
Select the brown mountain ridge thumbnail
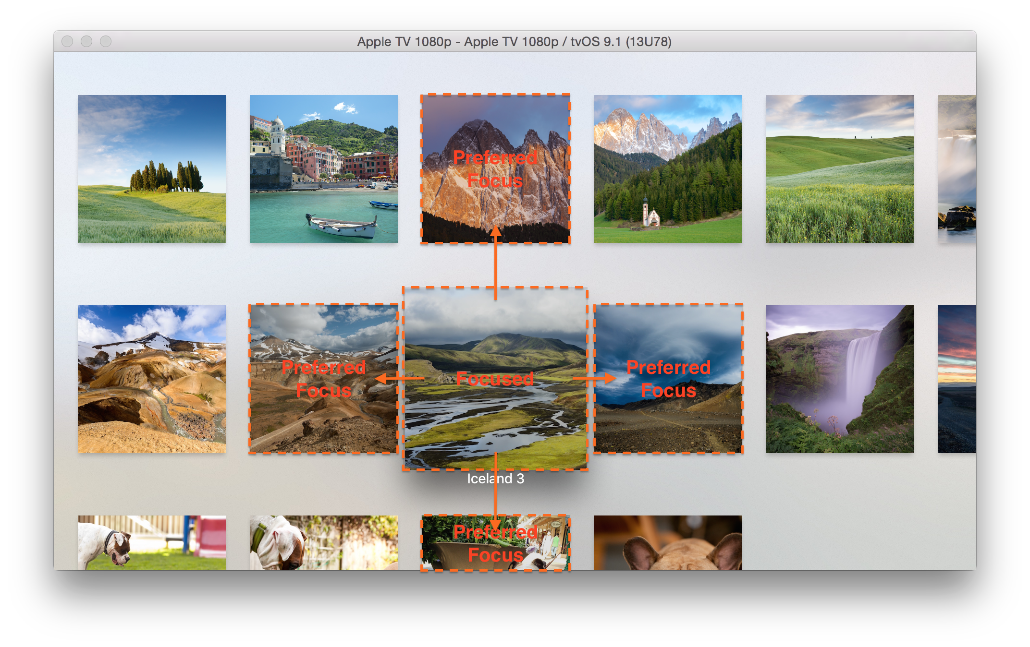pyautogui.click(x=324, y=379)
